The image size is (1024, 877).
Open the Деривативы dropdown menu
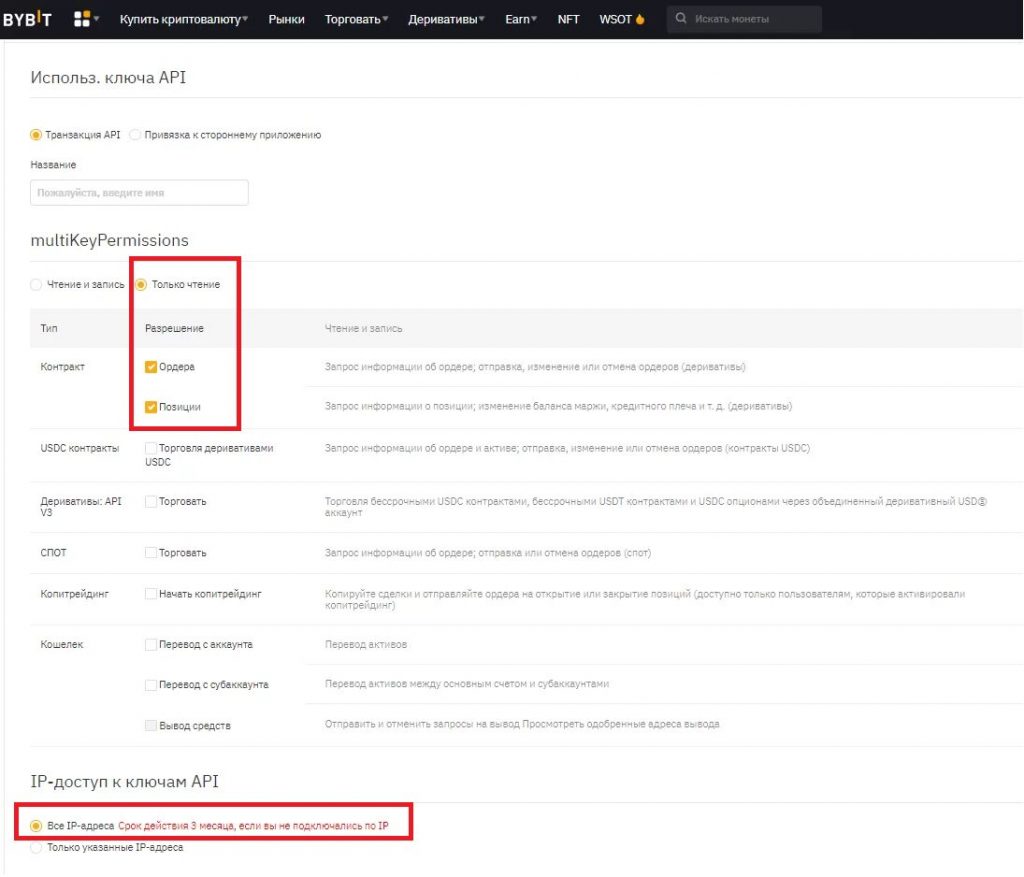[x=446, y=19]
